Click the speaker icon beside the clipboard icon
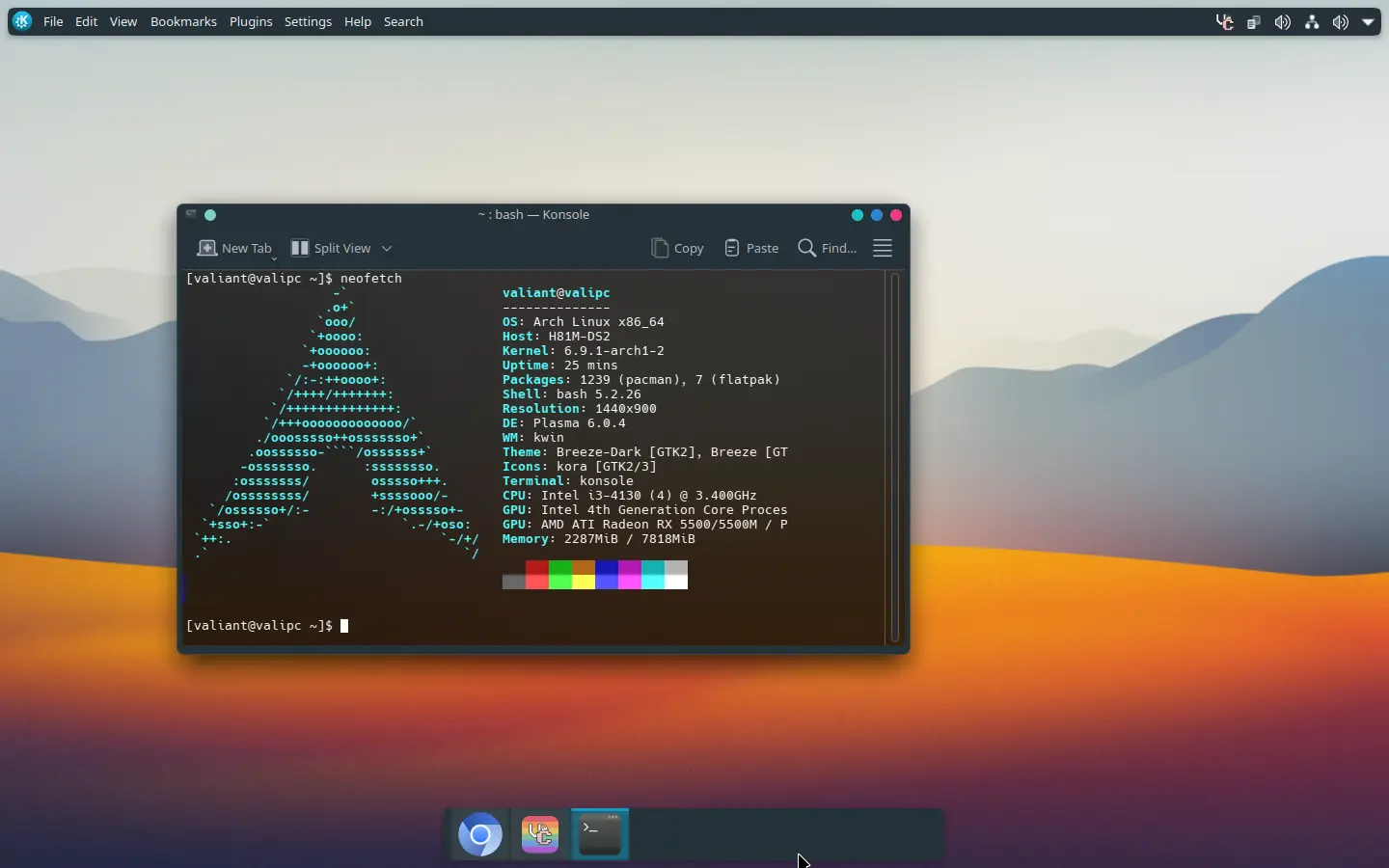 point(1283,22)
